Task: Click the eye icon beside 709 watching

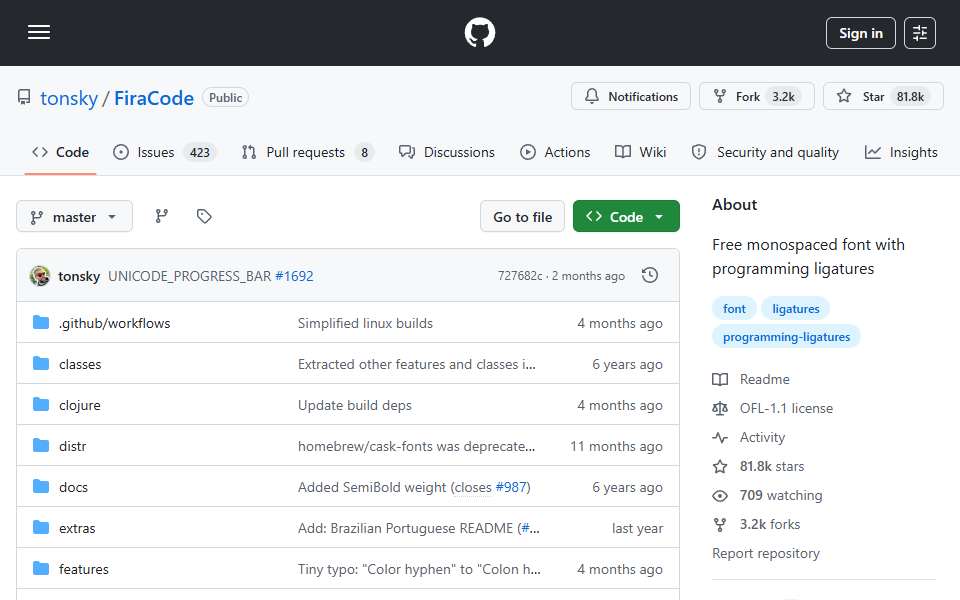Action: 720,495
